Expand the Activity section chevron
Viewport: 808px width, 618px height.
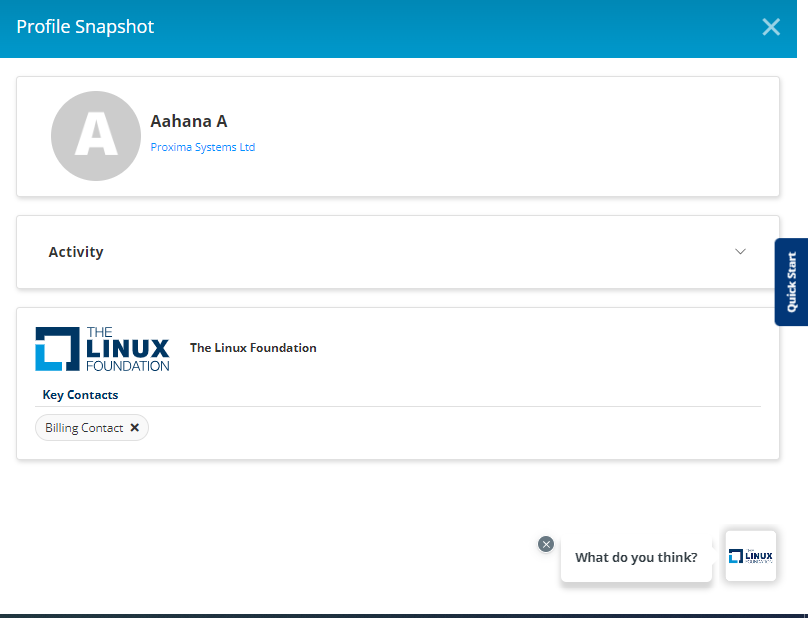click(740, 252)
